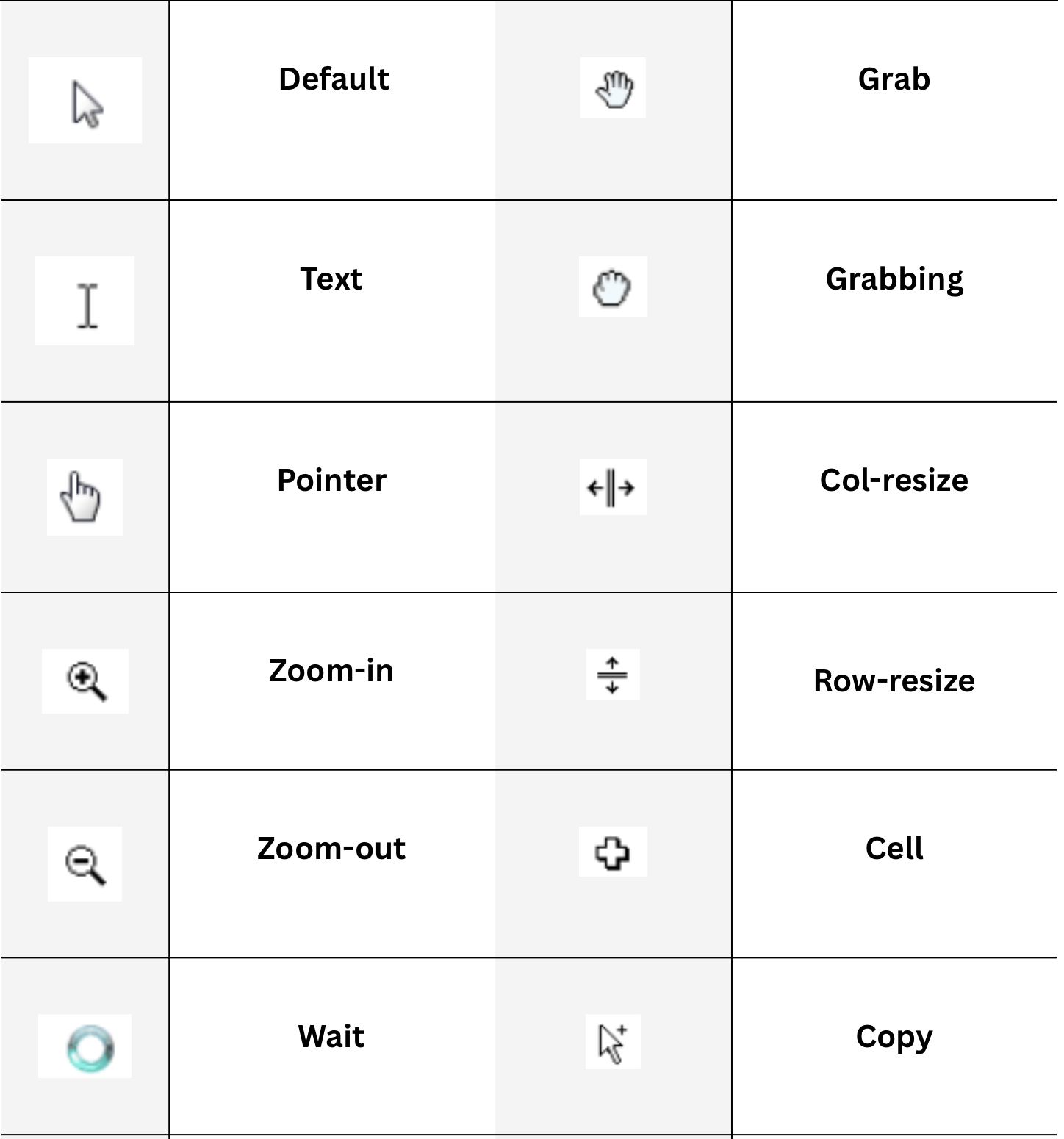This screenshot has width=1064, height=1139.
Task: Click the col-resize horizontal arrows icon
Action: (611, 488)
